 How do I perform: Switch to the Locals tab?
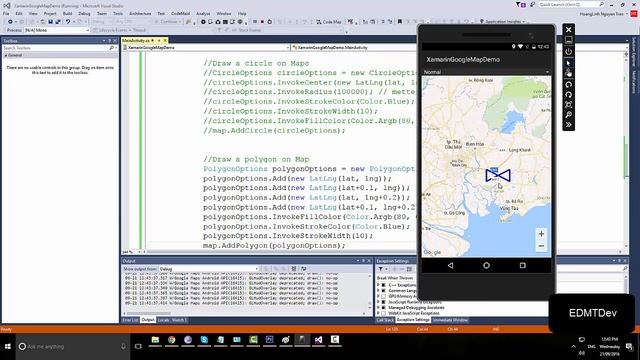(163, 320)
